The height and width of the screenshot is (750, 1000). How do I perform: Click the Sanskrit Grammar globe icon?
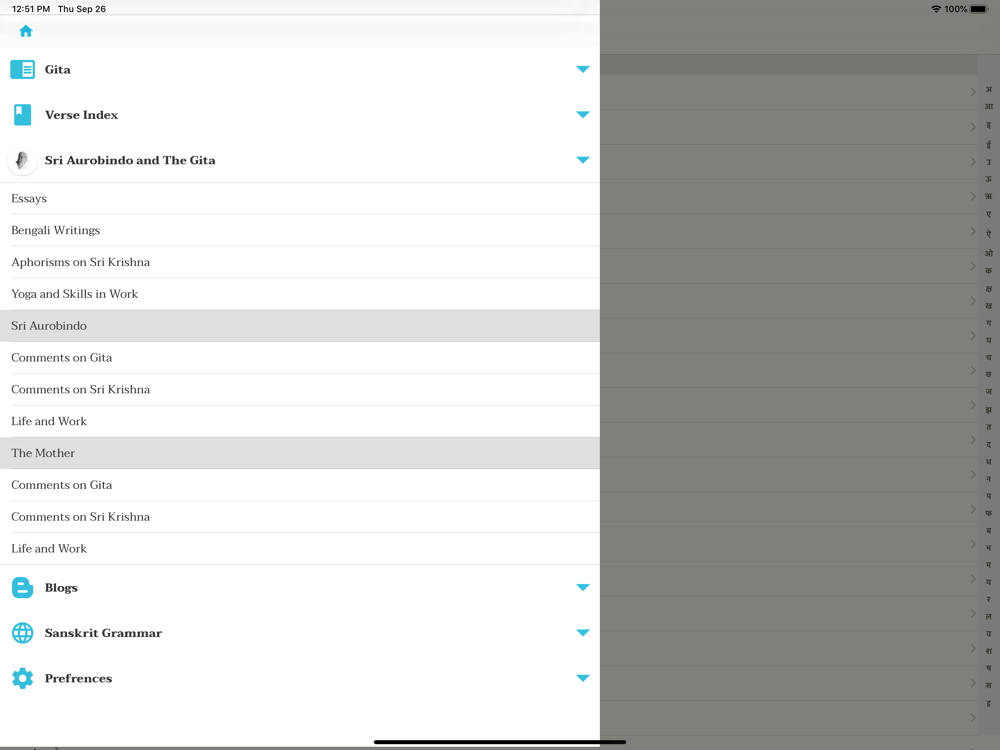coord(22,633)
